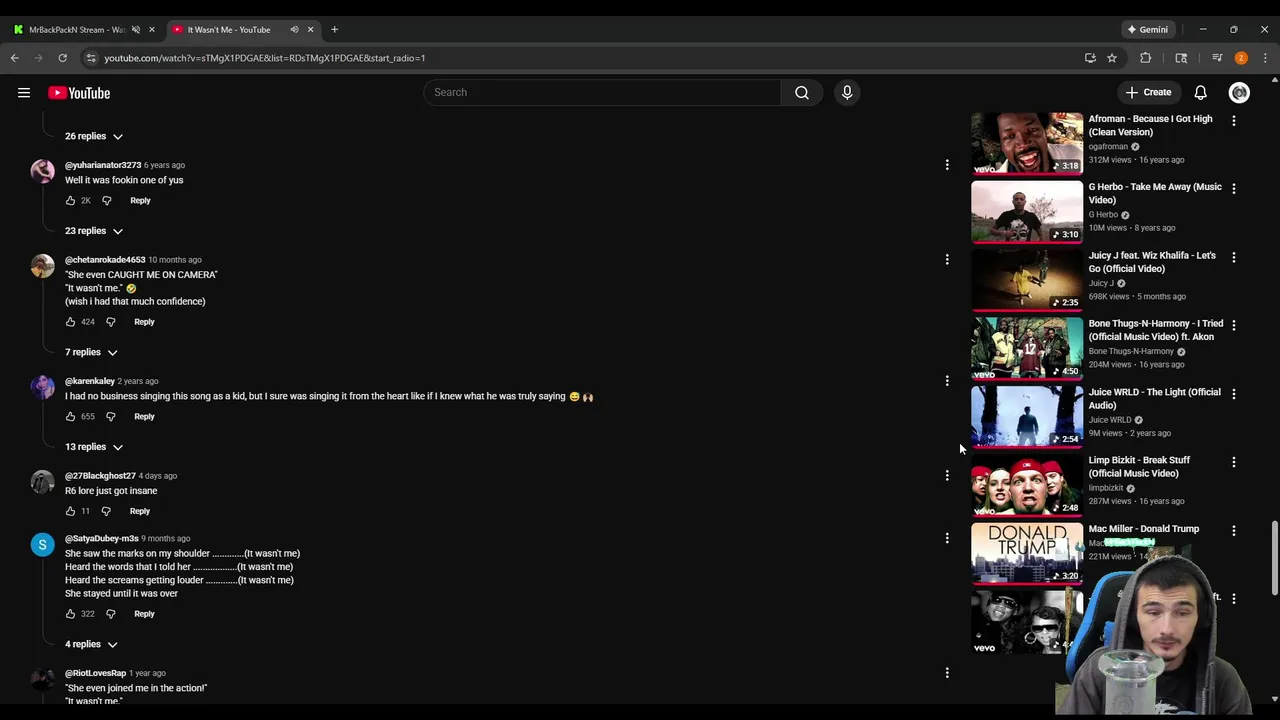Viewport: 1280px width, 720px height.
Task: Dislike the comment by @SatyaDubey-m3s
Action: tap(110, 614)
